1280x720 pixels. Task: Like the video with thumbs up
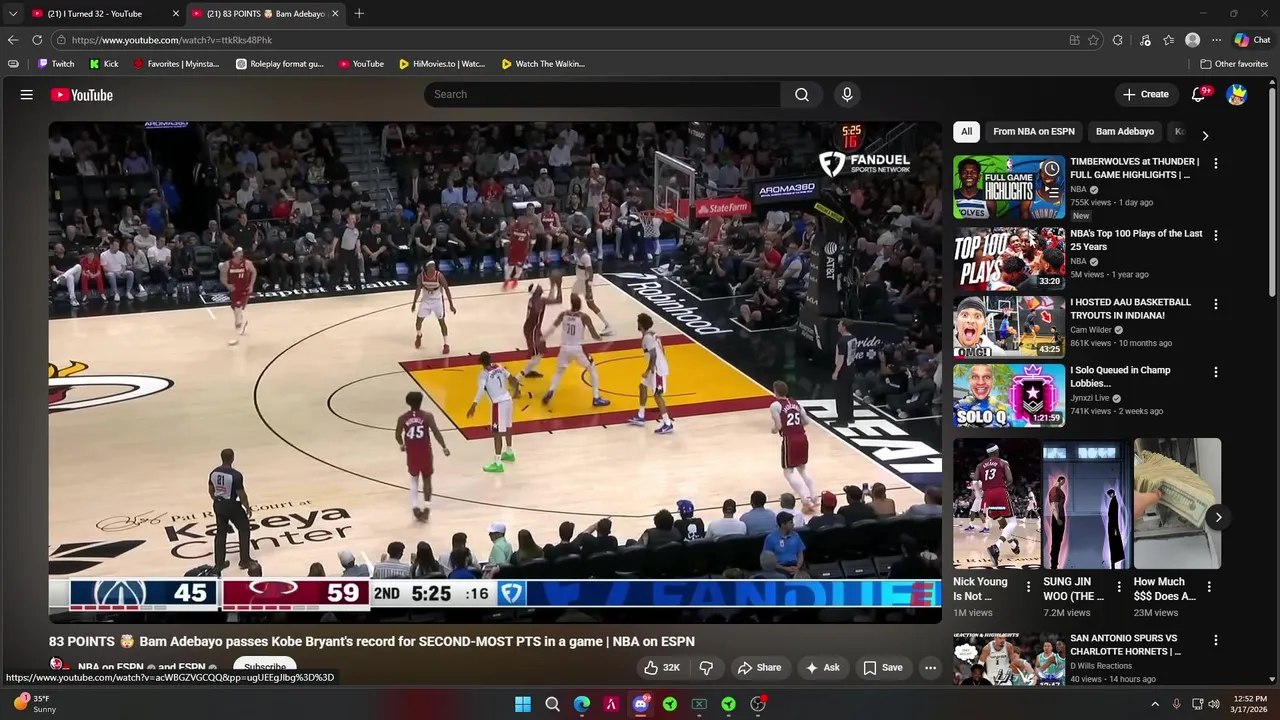[x=662, y=667]
